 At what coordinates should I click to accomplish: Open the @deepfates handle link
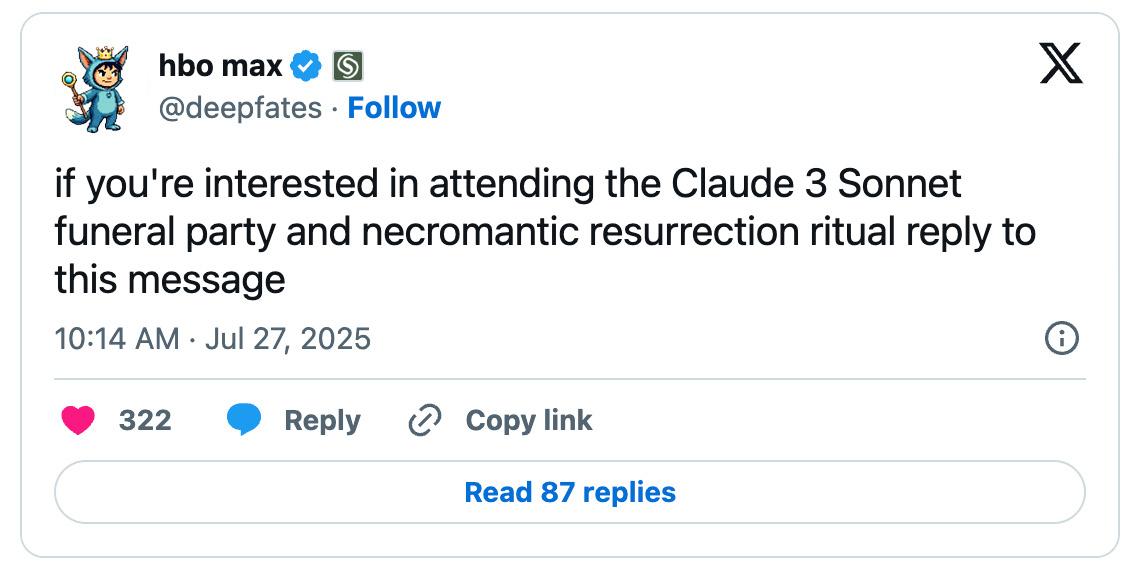coord(240,108)
